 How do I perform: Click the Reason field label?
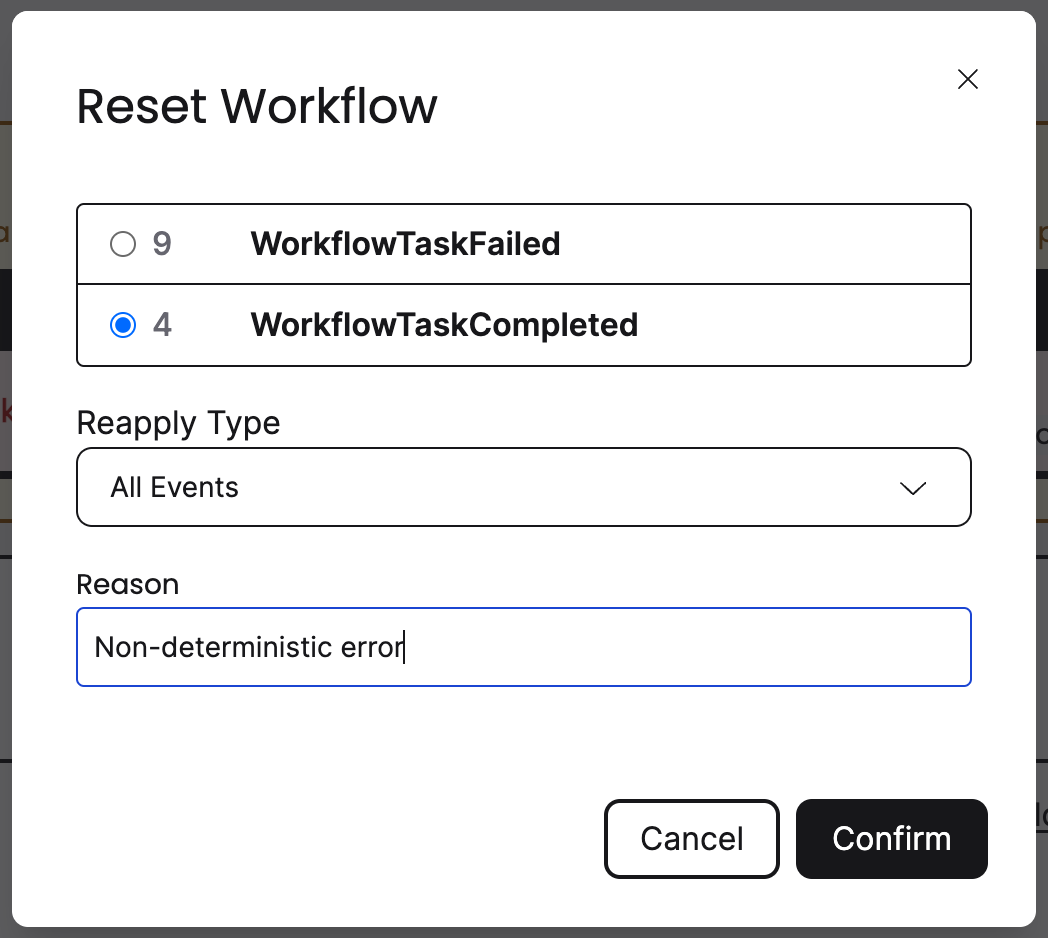coord(127,584)
